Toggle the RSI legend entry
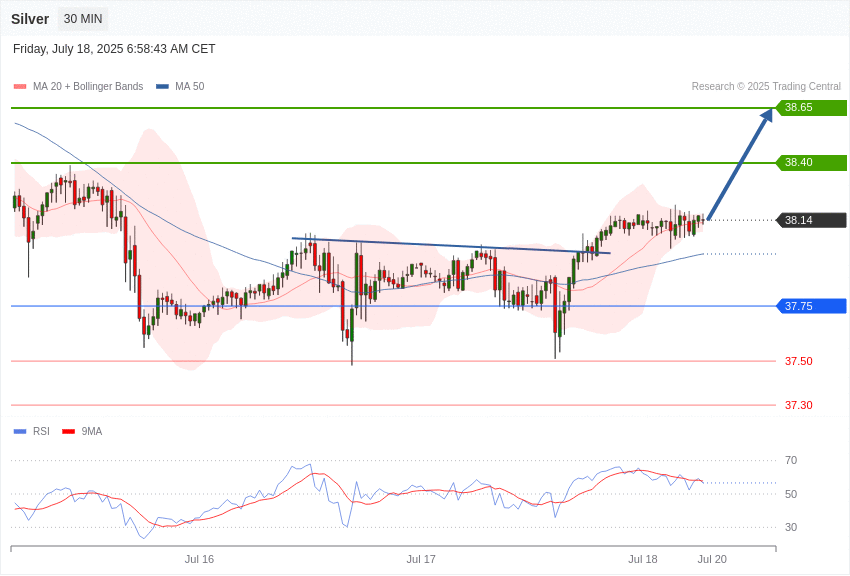 [31, 431]
